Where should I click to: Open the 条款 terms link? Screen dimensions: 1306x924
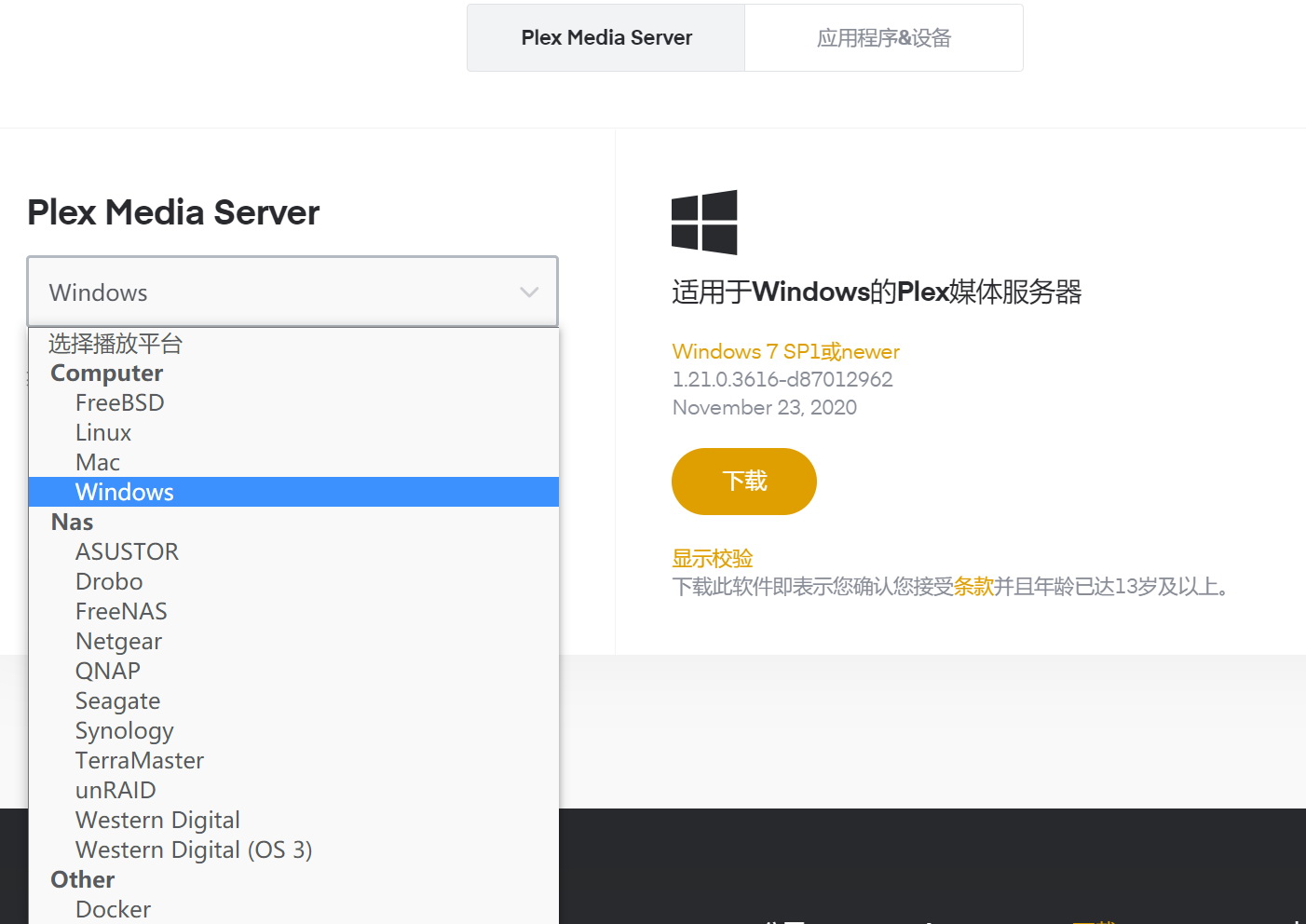(973, 587)
